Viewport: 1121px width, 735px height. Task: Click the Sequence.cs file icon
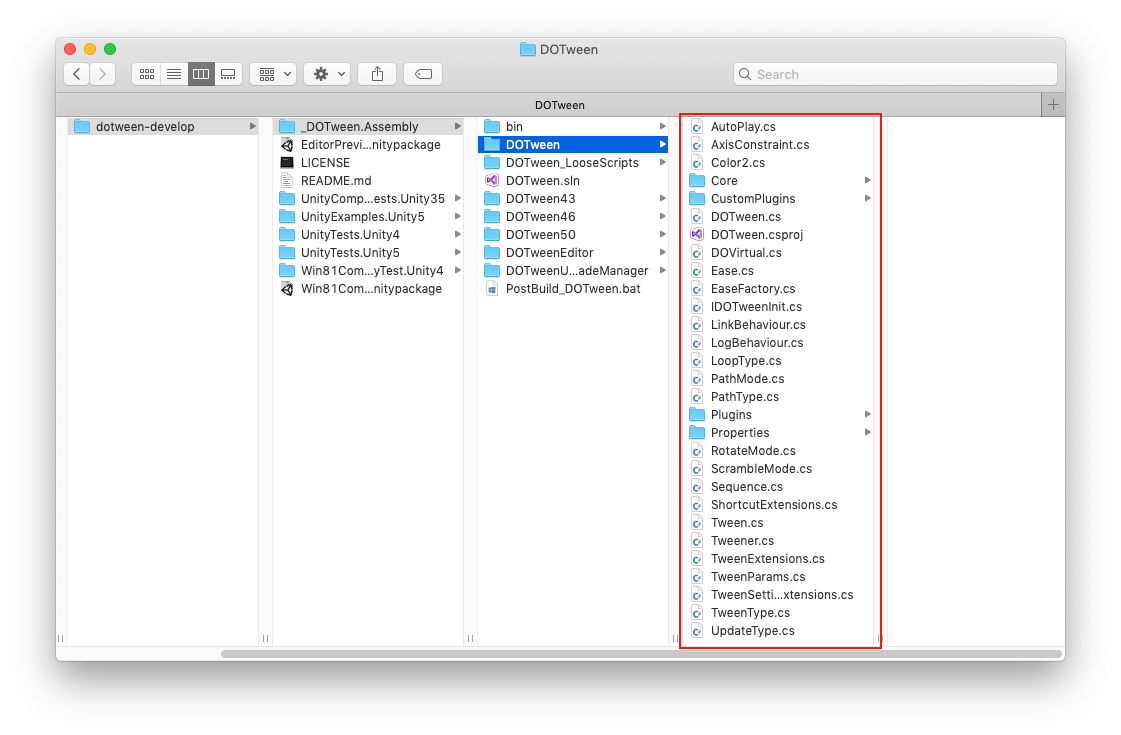click(x=697, y=487)
